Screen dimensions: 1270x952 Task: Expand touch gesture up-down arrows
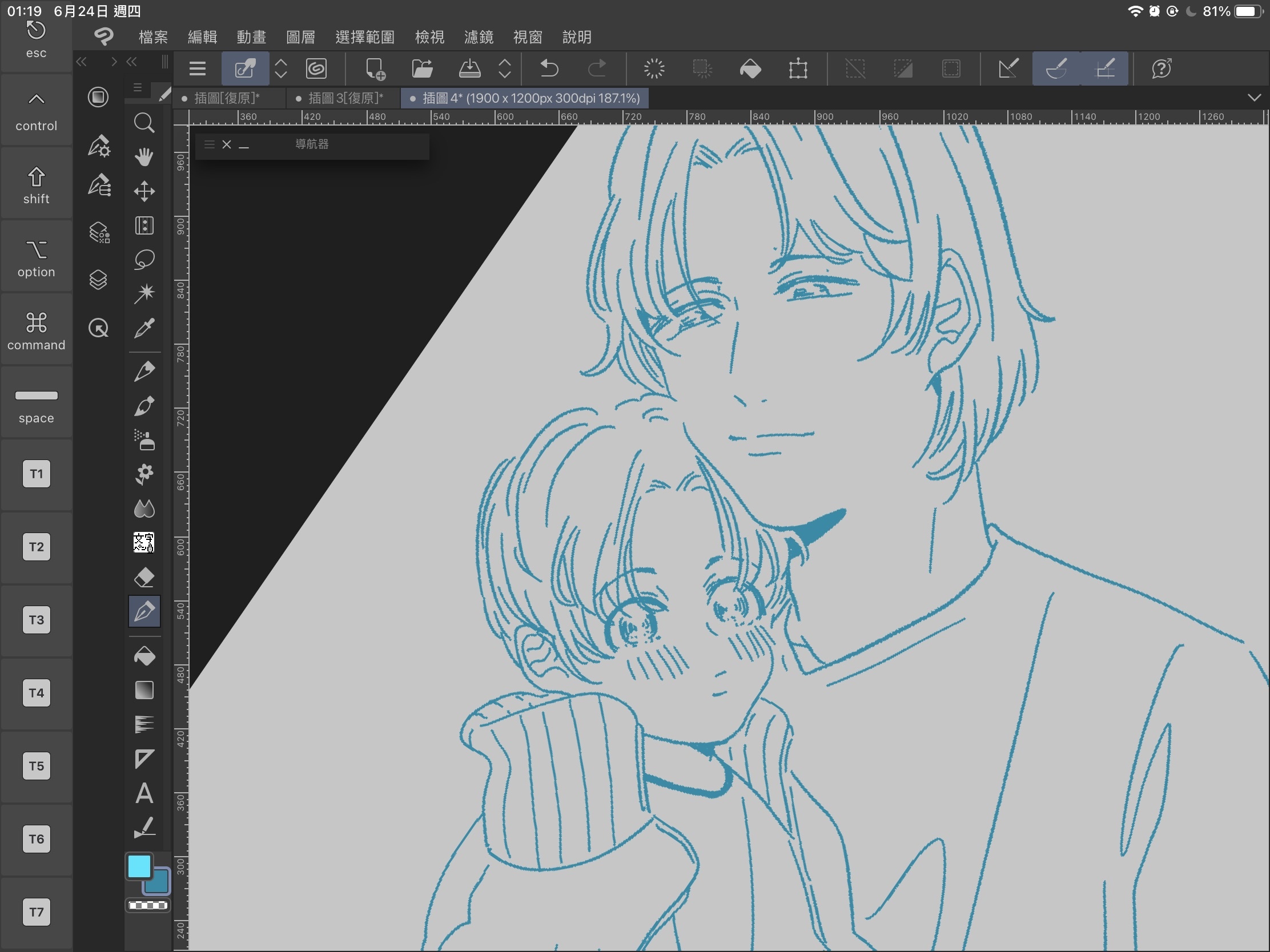(281, 69)
